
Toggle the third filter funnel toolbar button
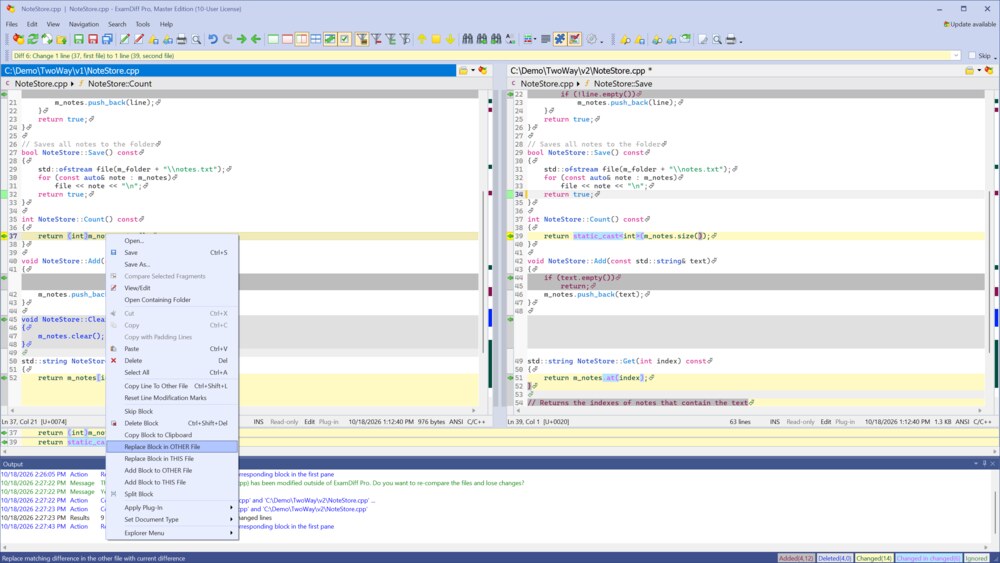390,40
